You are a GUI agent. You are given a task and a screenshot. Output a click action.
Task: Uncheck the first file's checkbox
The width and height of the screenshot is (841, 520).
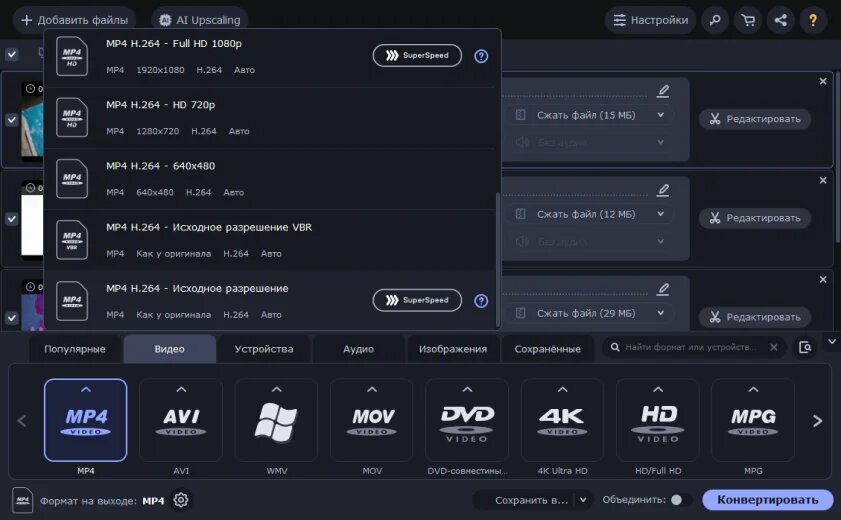(12, 120)
